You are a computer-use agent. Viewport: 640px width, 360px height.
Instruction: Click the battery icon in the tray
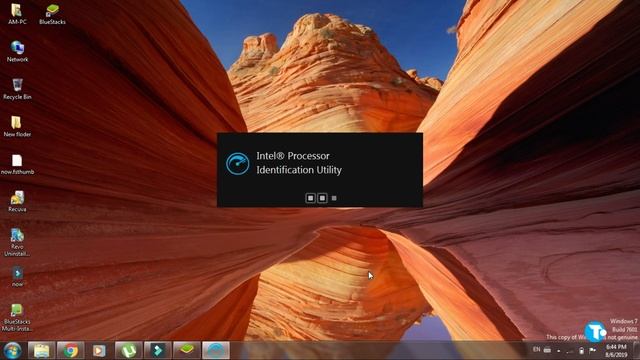(x=581, y=351)
